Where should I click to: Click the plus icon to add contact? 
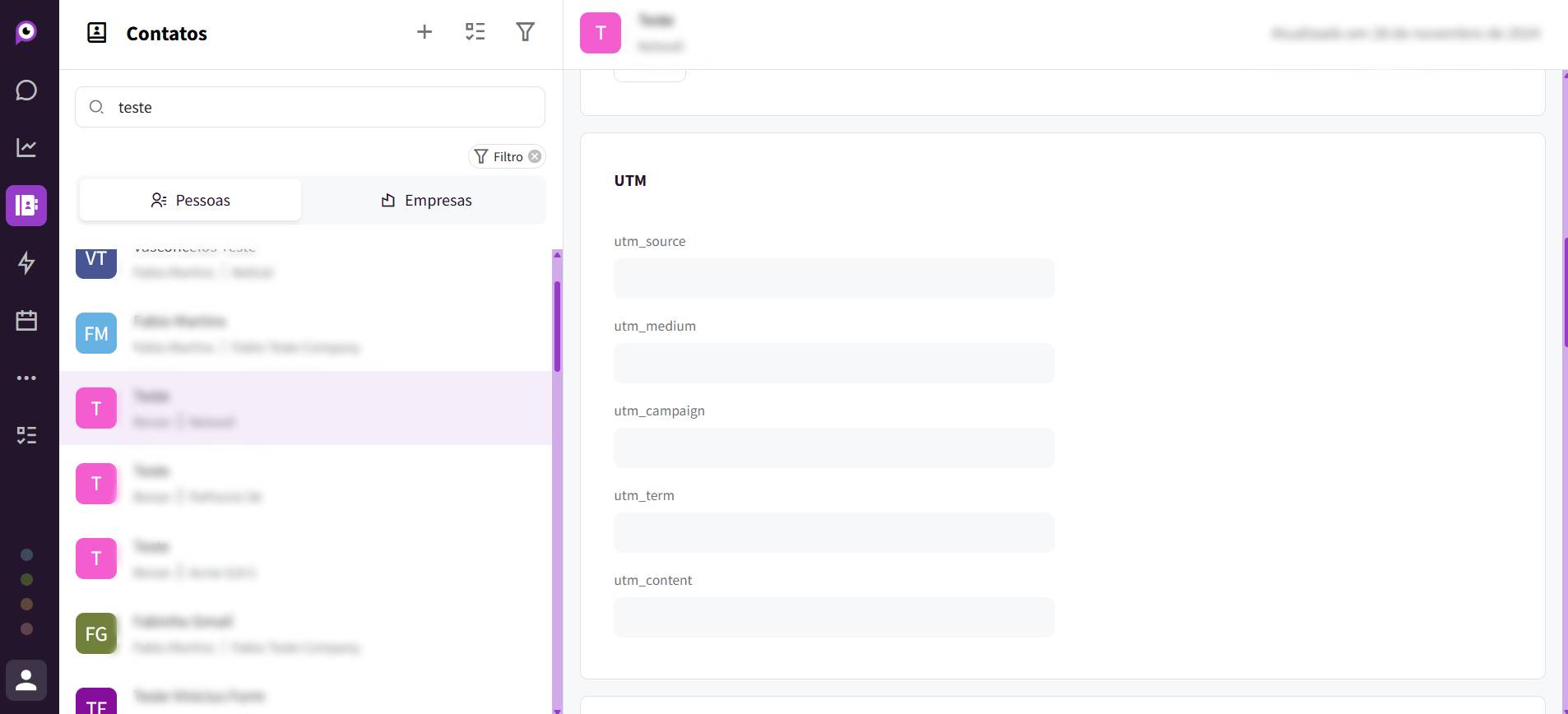click(x=424, y=32)
